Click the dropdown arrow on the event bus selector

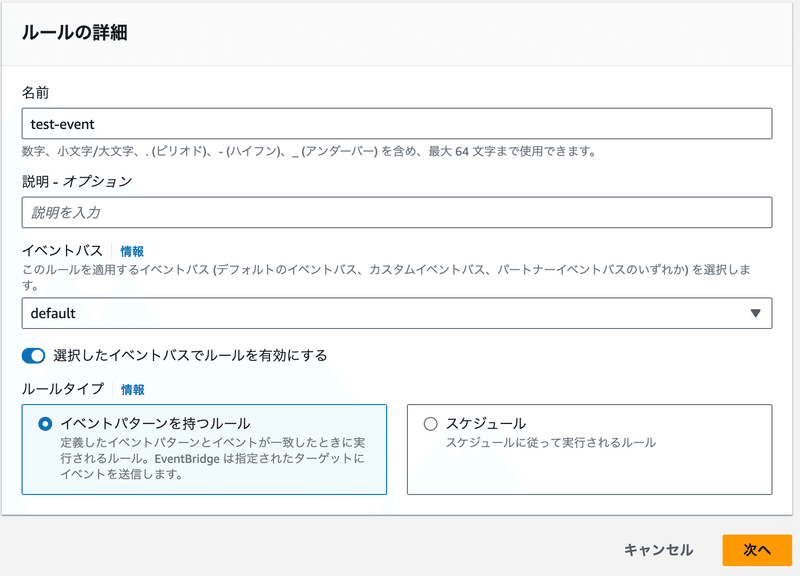click(755, 313)
